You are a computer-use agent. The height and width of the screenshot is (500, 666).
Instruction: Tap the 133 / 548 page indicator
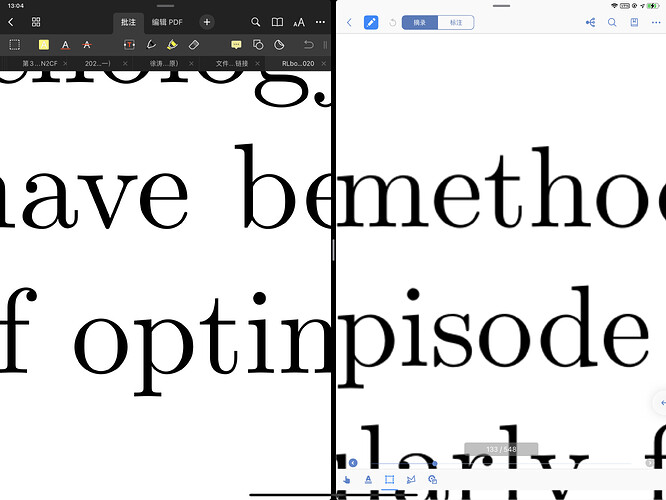501,449
